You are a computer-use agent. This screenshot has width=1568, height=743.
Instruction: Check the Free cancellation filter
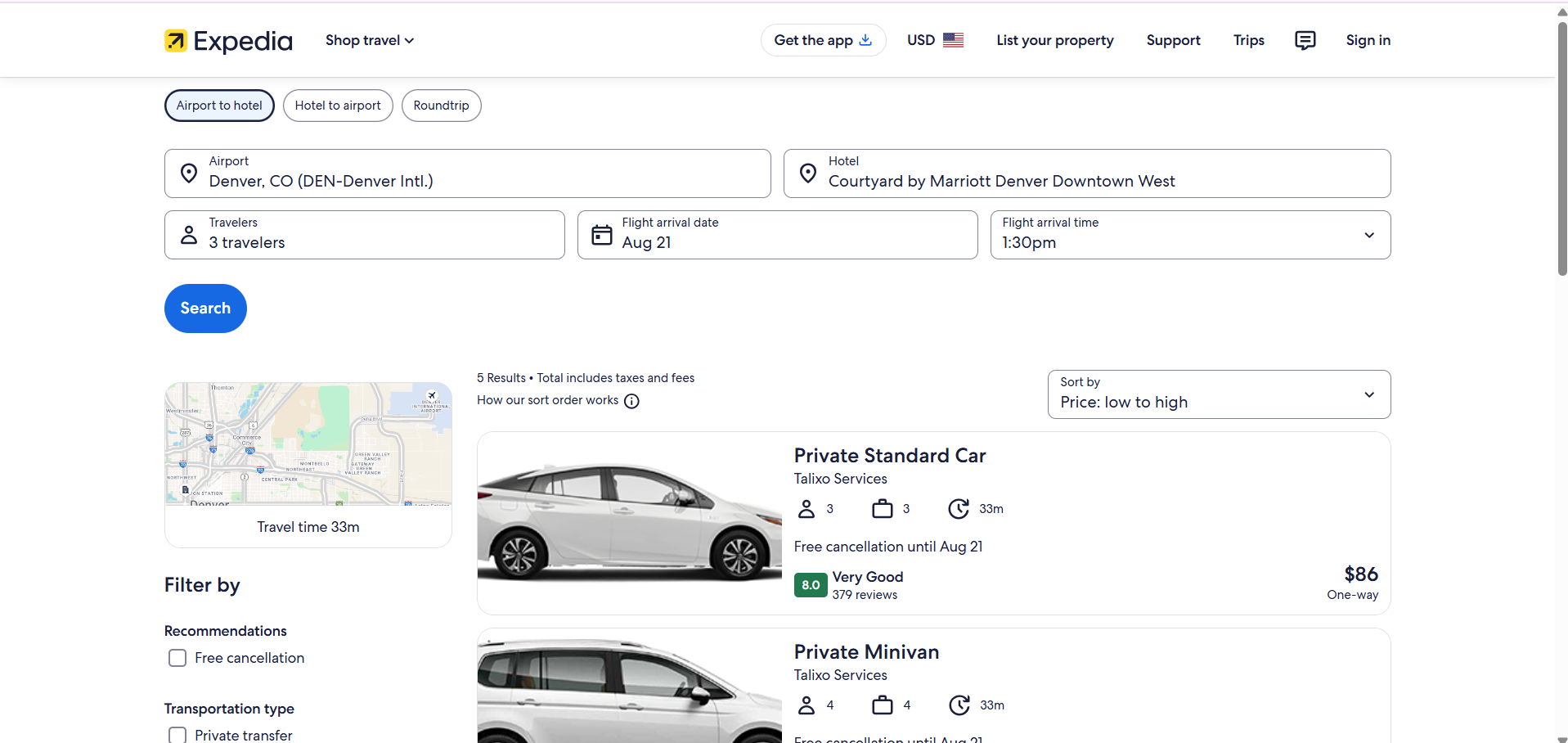point(177,658)
